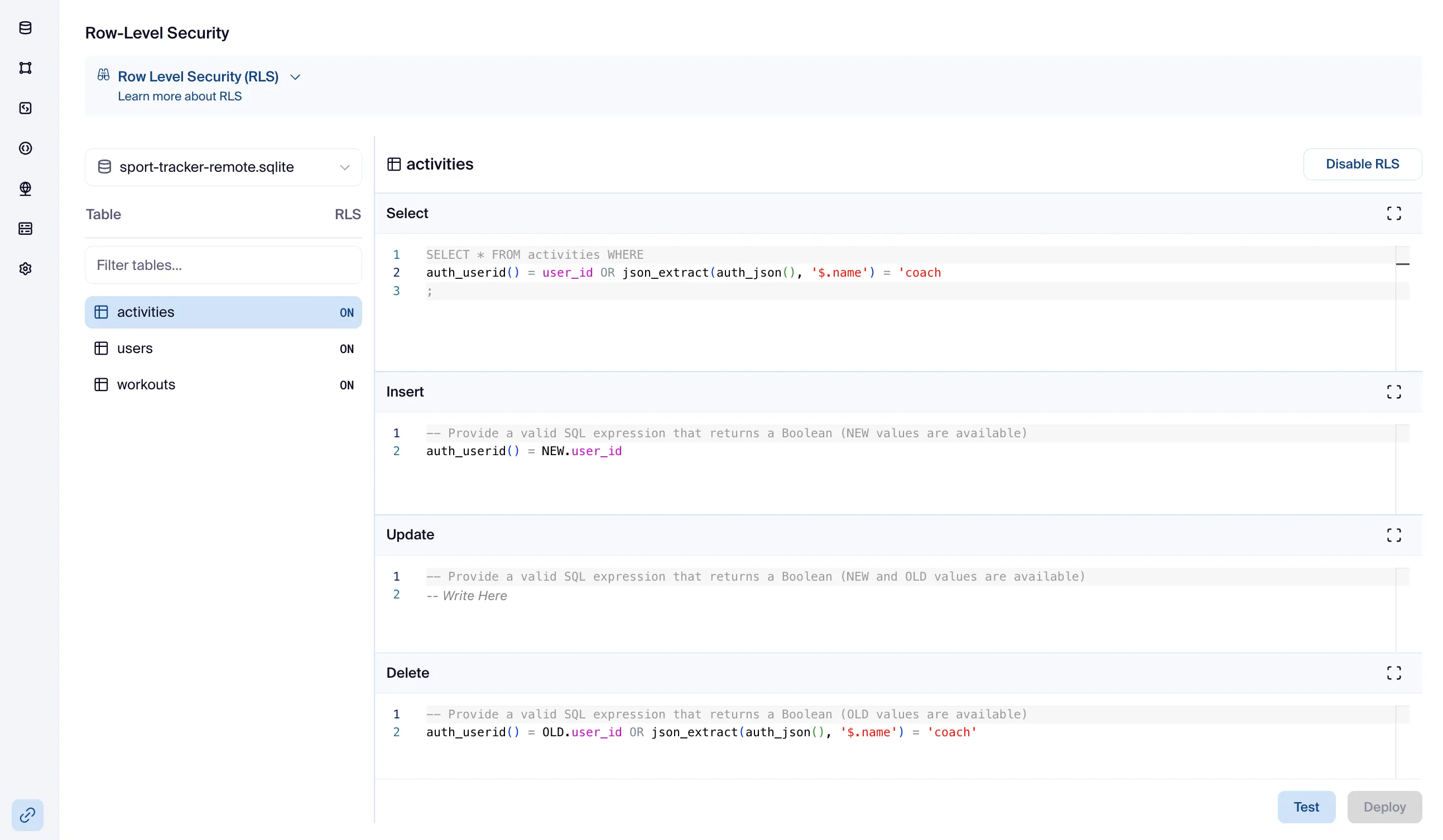
Task: Open the Learn more about RLS link
Action: [x=180, y=96]
